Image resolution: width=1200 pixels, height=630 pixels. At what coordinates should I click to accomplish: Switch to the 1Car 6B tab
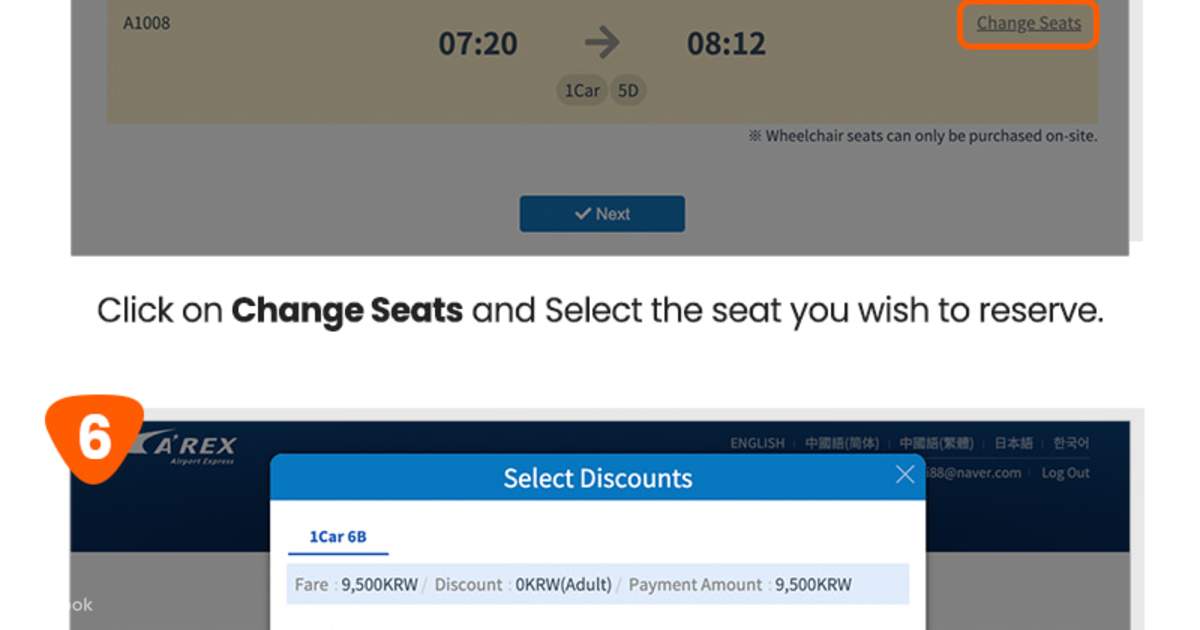[339, 537]
